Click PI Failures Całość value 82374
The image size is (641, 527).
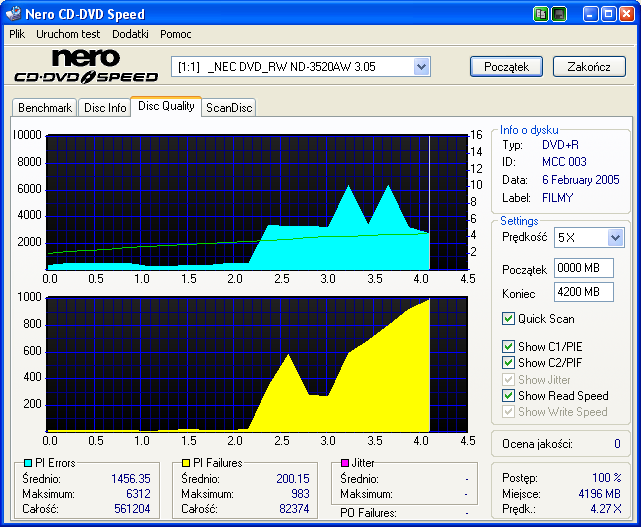pos(294,509)
